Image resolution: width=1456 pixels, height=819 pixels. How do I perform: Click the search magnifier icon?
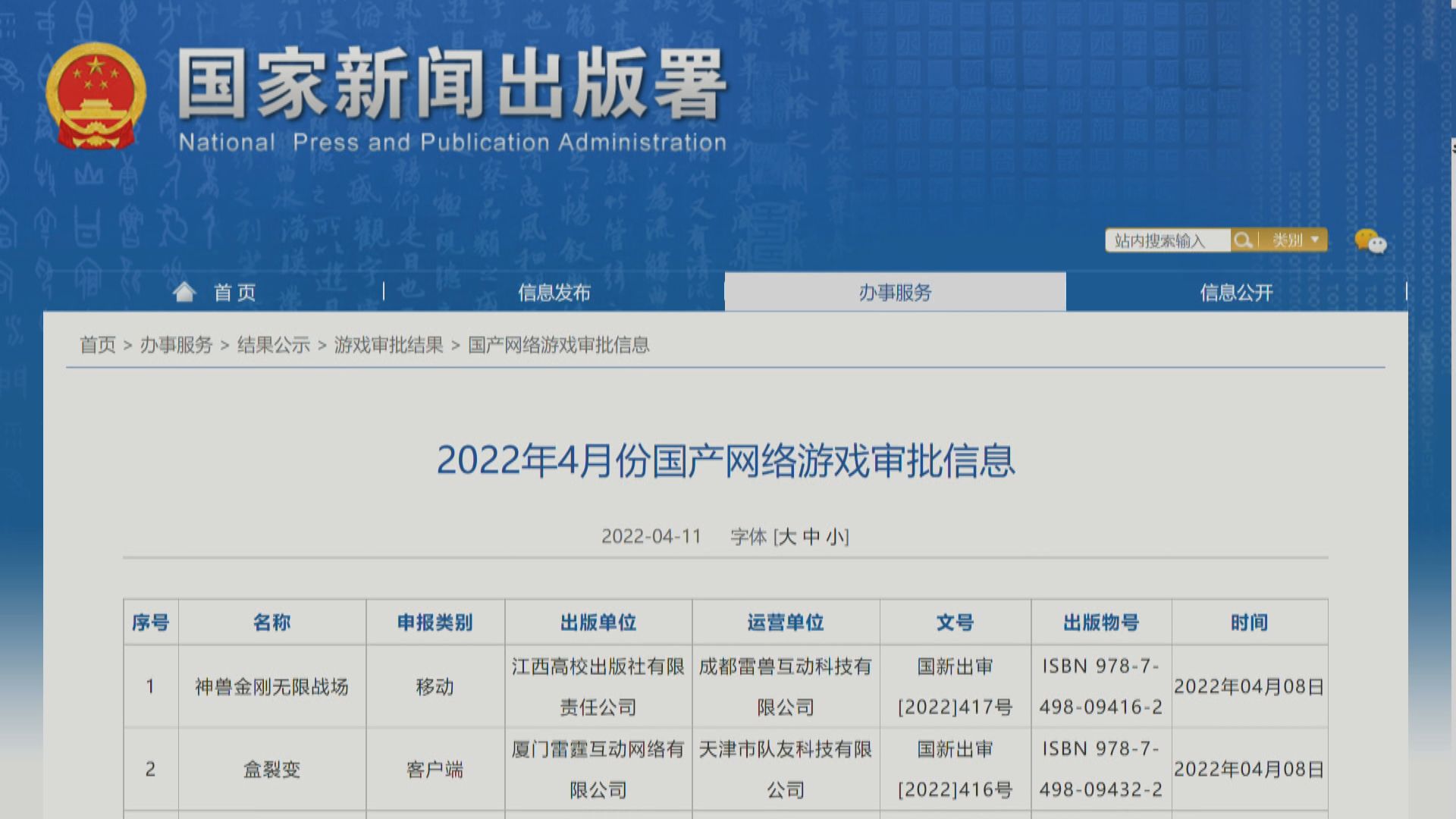pyautogui.click(x=1243, y=240)
